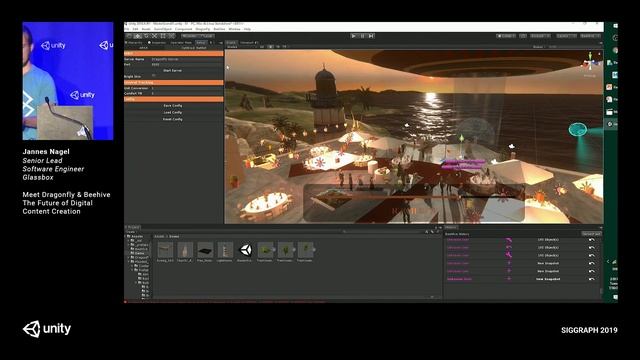
Task: Click the button at History panel top right
Action: click(x=591, y=234)
